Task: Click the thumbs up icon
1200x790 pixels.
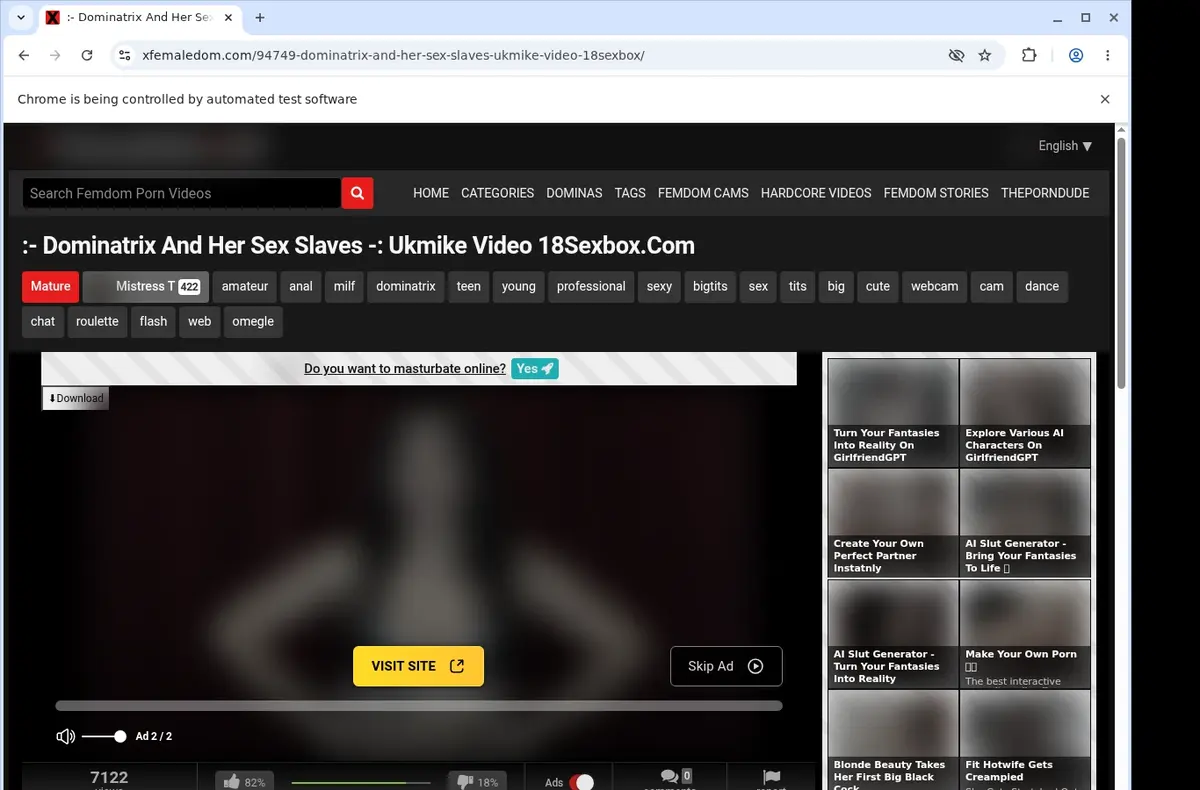Action: coord(232,782)
